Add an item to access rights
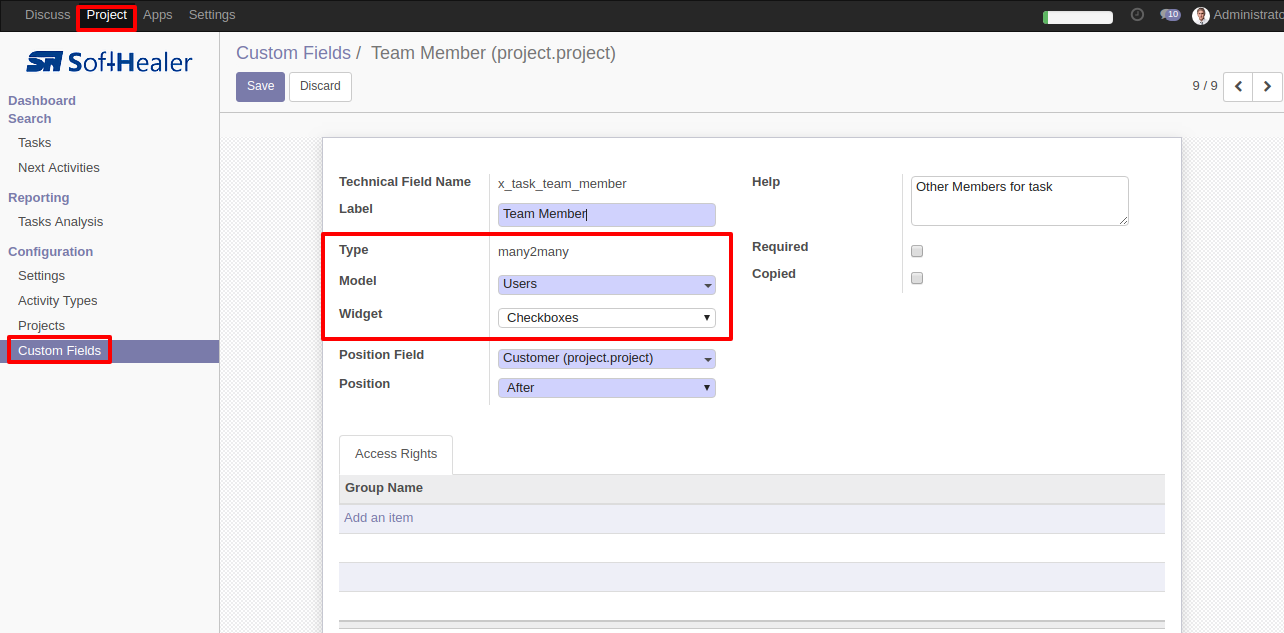This screenshot has height=633, width=1284. click(x=379, y=518)
